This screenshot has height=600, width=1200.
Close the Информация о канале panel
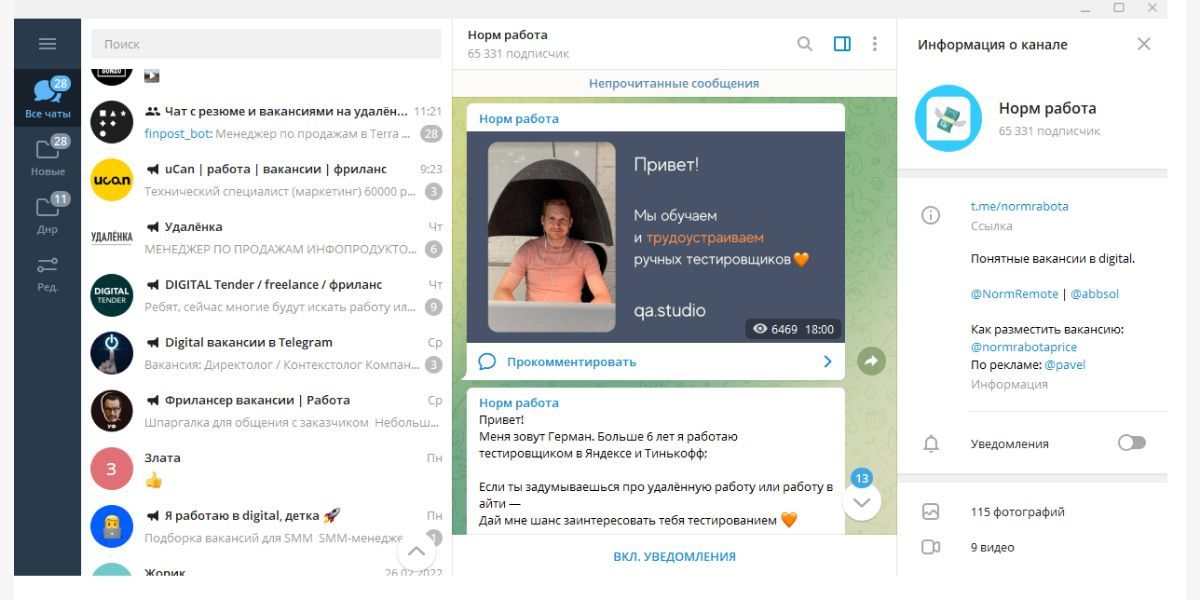coord(1144,44)
